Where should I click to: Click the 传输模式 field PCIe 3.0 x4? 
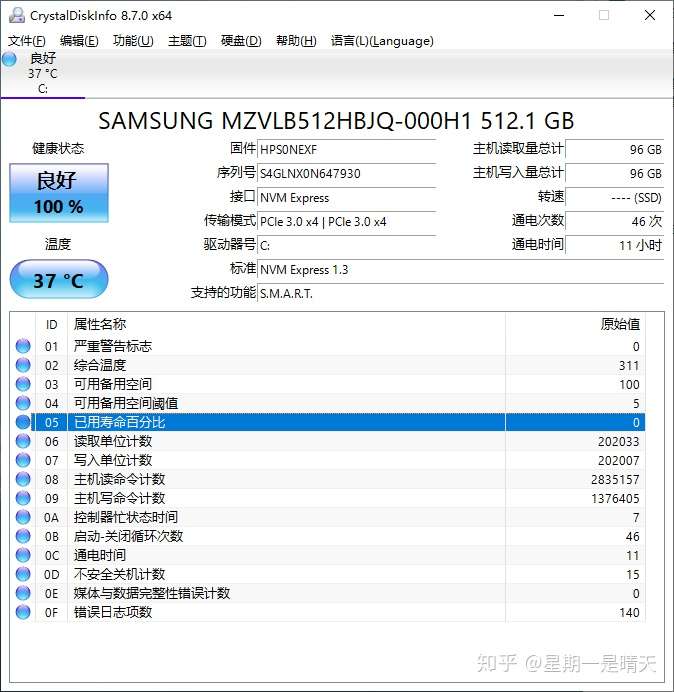pyautogui.click(x=346, y=221)
